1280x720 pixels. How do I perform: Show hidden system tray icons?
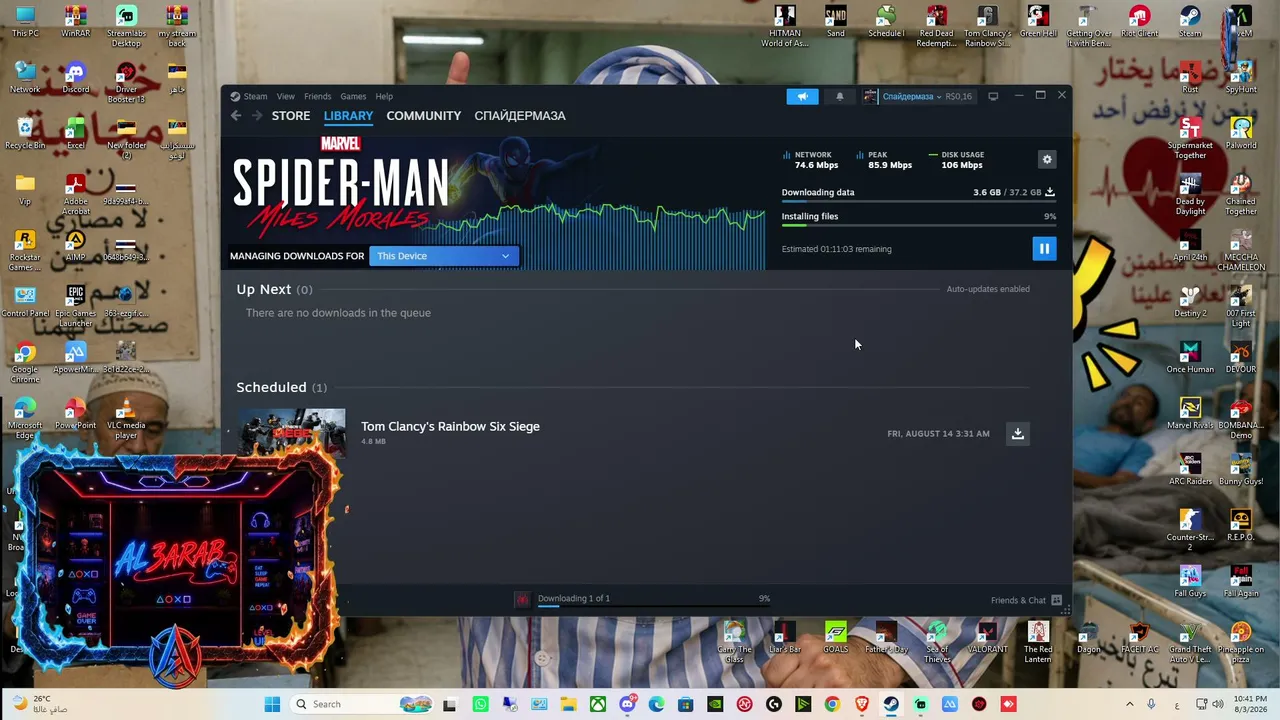coord(1130,704)
